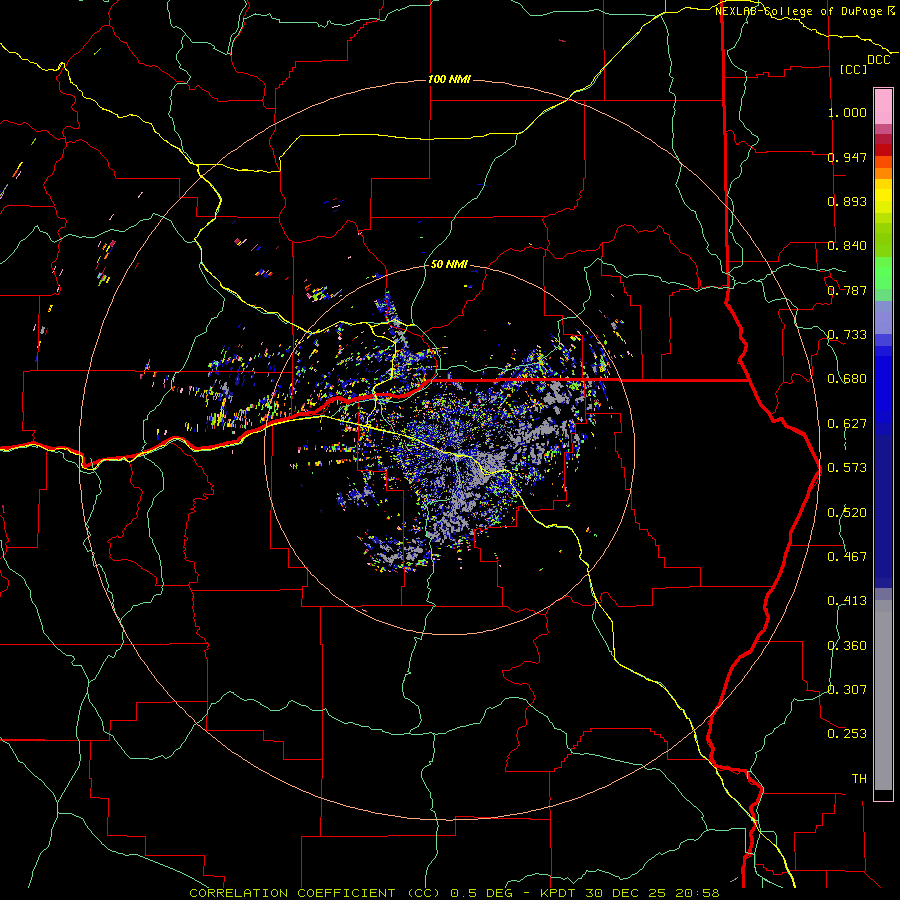Click the 0.947 legend value
Screen dimensions: 900x900
[x=847, y=157]
